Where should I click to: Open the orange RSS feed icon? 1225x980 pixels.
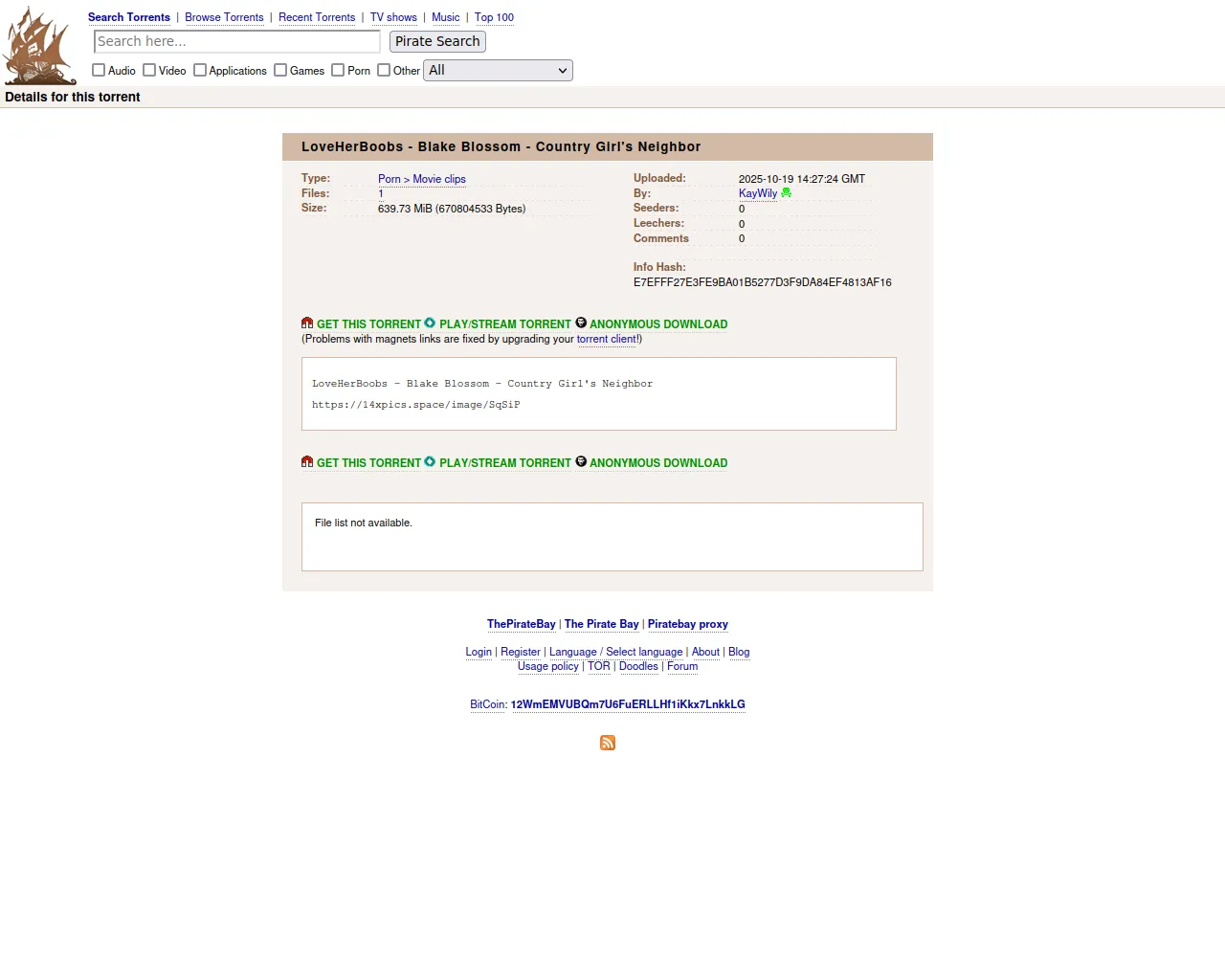pos(608,743)
